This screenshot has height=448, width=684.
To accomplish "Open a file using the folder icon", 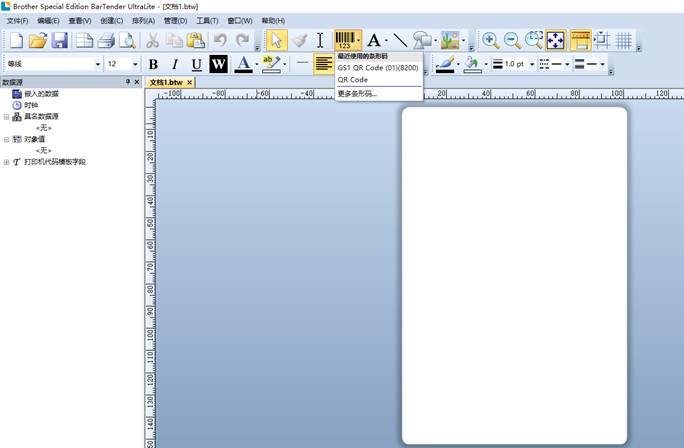I will coord(38,41).
